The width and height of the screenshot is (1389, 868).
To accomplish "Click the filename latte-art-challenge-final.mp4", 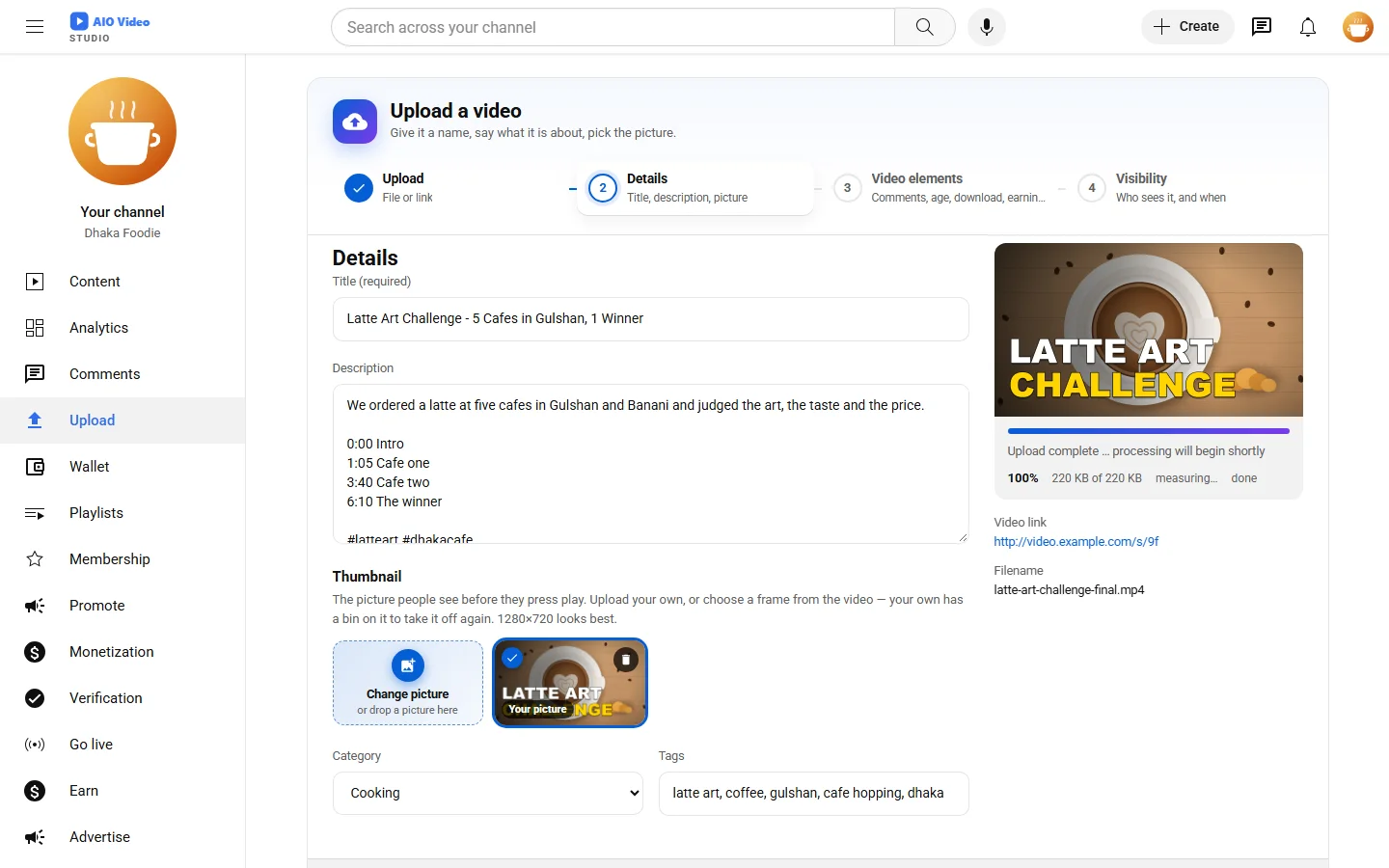I will coord(1070,590).
